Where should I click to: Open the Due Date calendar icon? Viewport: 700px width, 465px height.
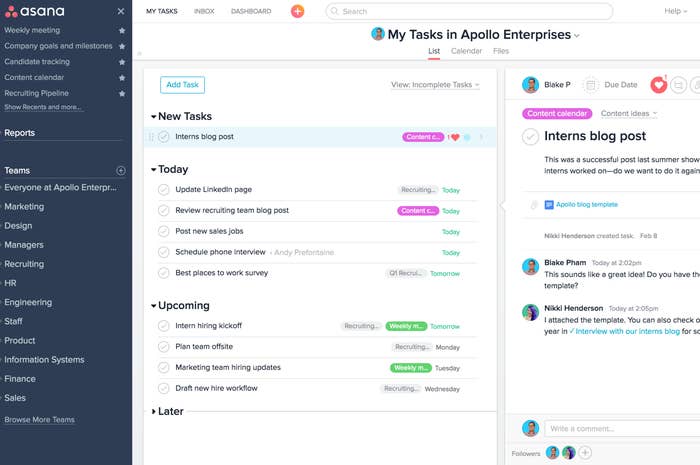click(590, 84)
